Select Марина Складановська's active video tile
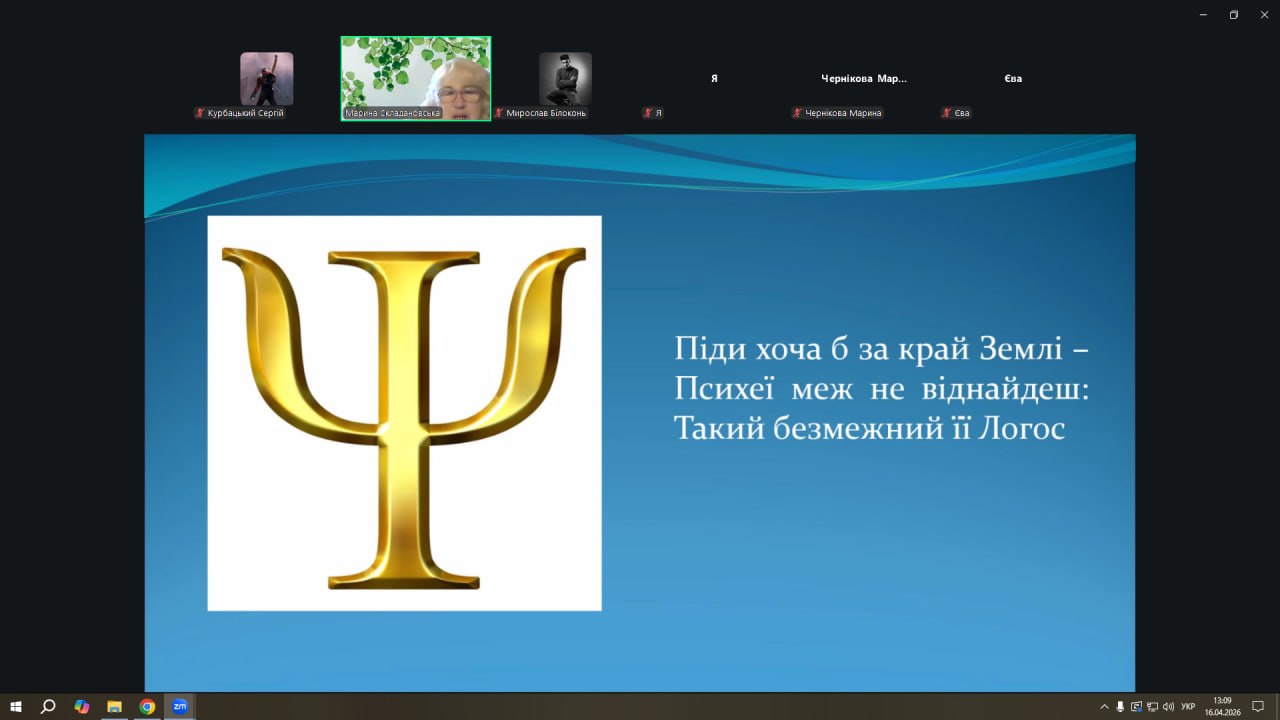Image resolution: width=1280 pixels, height=720 pixels. pyautogui.click(x=415, y=78)
